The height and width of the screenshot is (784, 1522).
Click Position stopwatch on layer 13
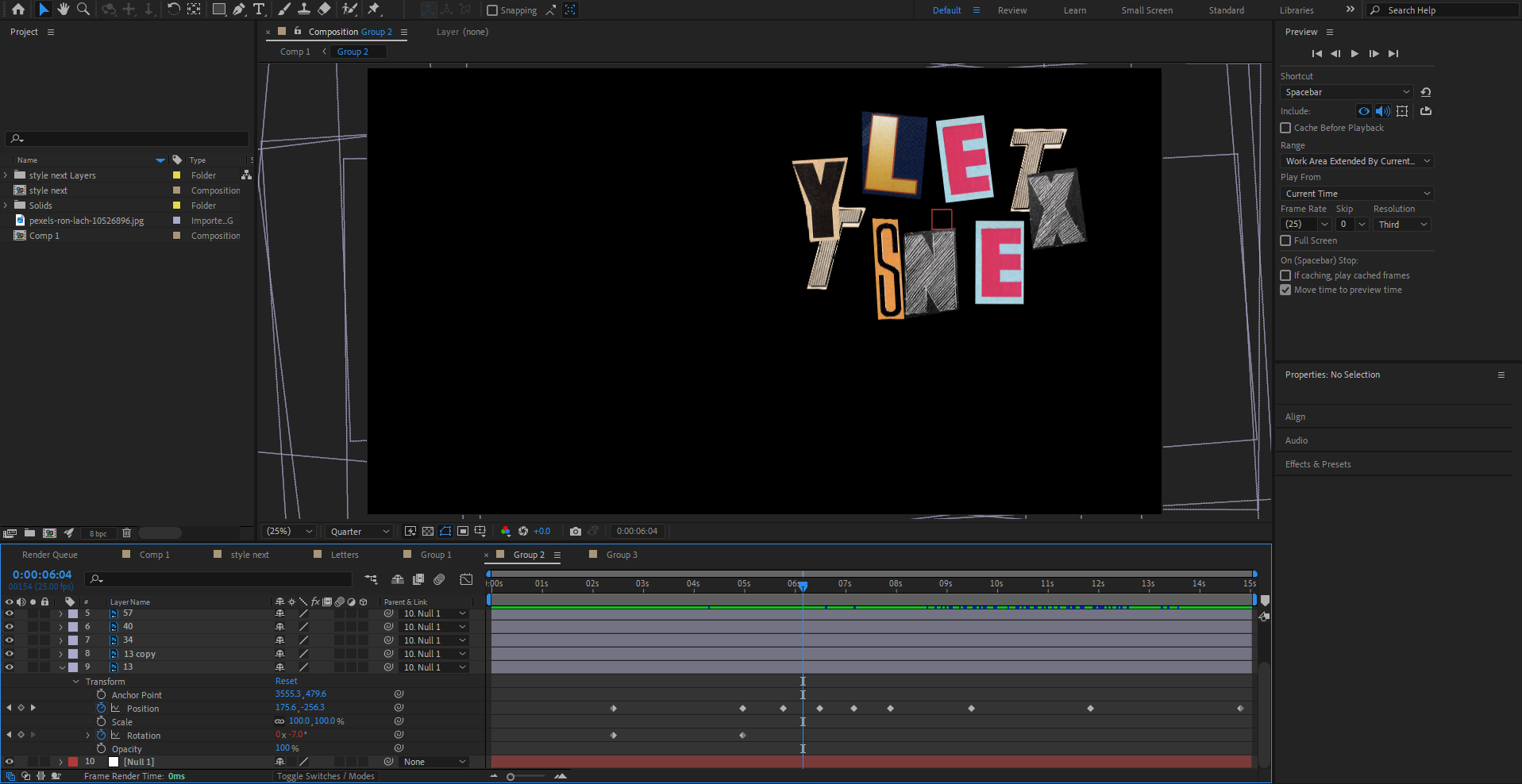click(x=102, y=708)
